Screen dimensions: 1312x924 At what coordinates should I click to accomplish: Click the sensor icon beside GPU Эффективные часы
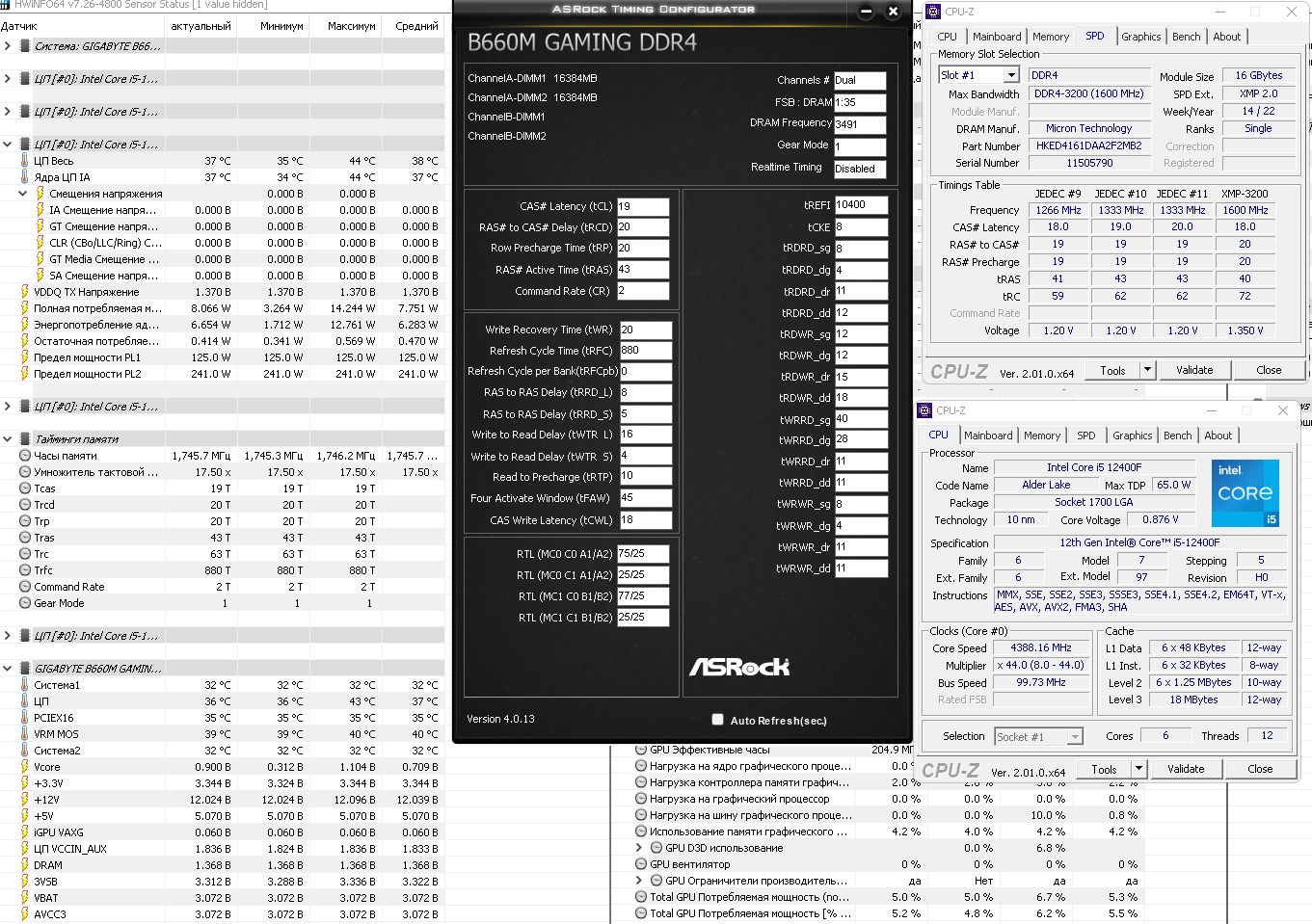click(641, 750)
